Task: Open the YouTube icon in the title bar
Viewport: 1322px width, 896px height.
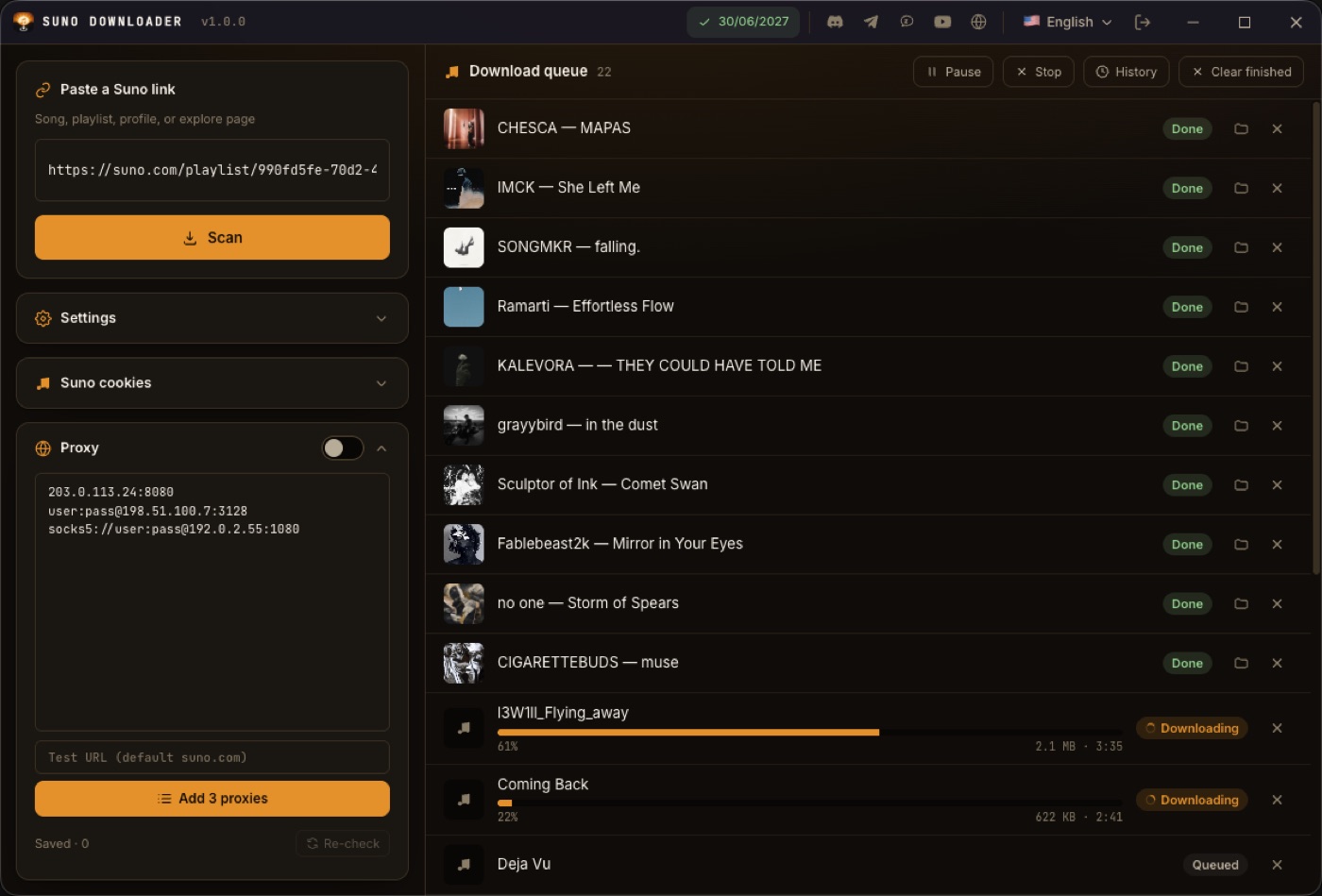Action: click(942, 22)
